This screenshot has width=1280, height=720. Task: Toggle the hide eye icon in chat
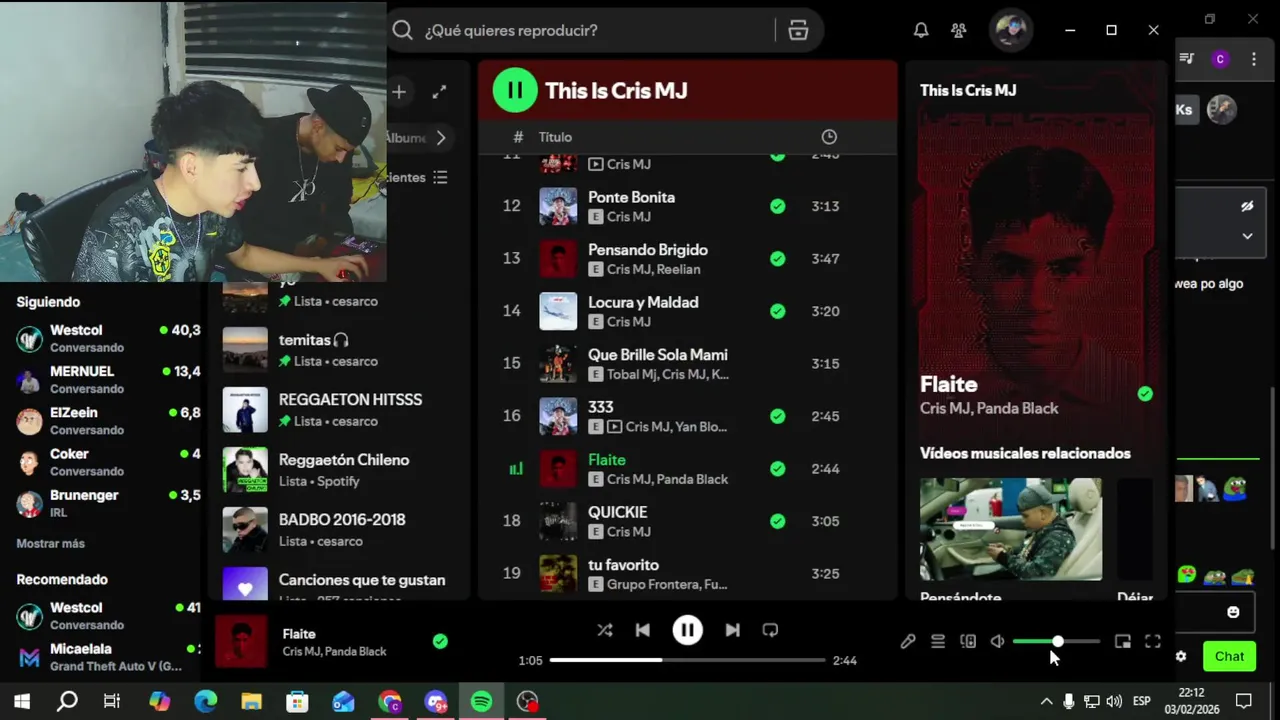[1247, 207]
